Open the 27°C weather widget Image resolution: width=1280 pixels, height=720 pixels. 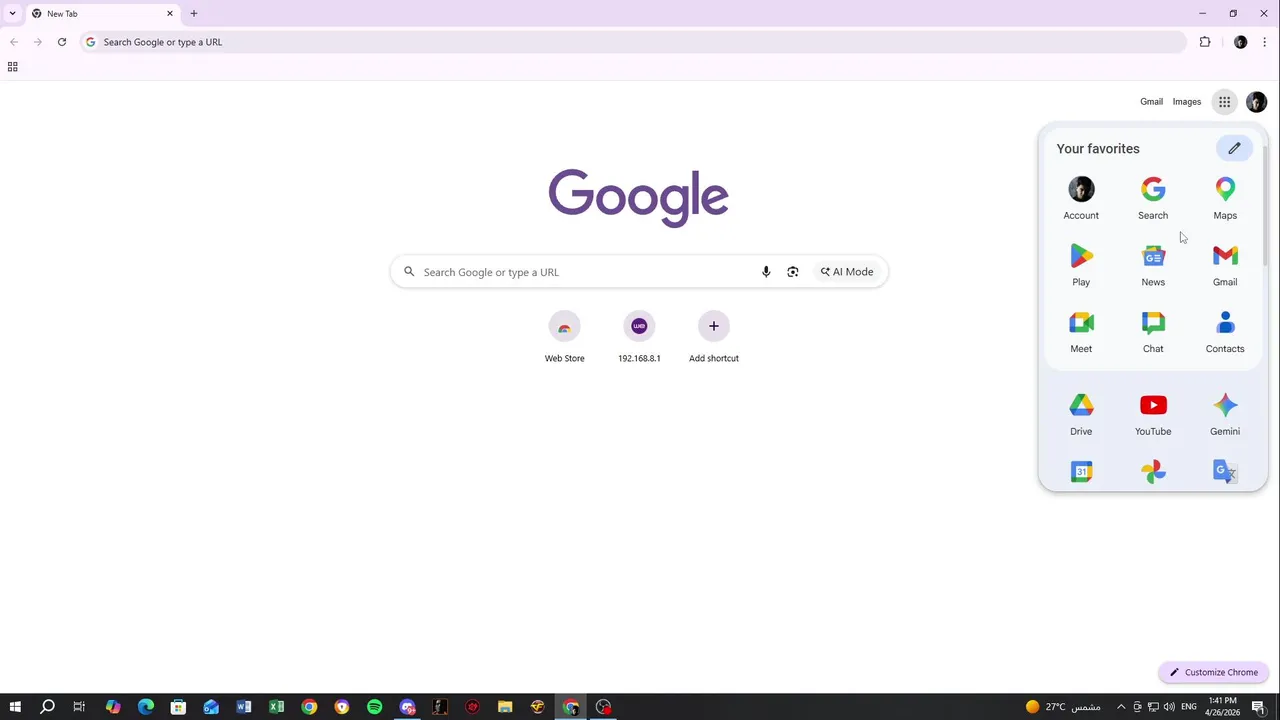point(1063,707)
